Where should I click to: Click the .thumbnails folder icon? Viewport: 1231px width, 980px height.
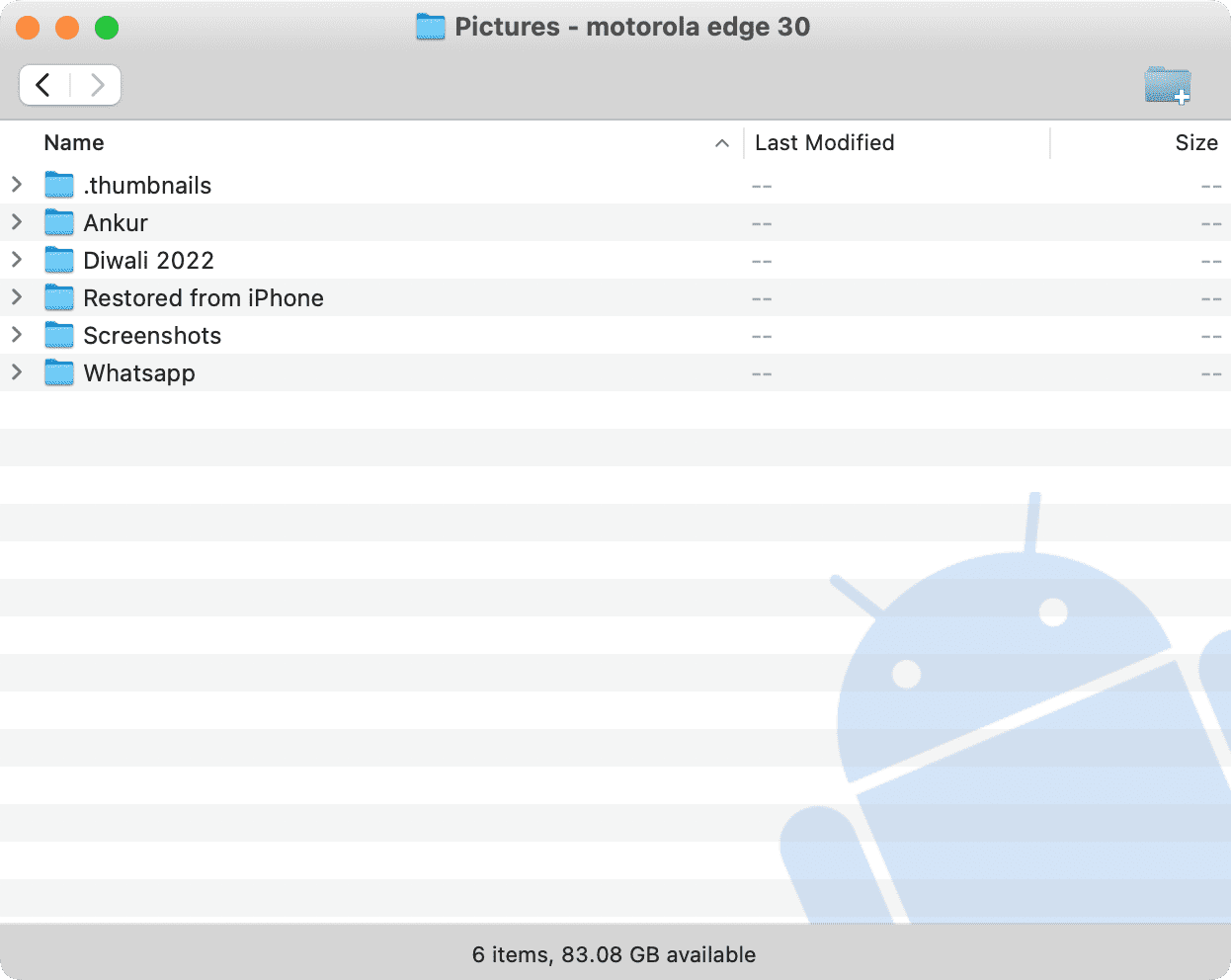59,185
